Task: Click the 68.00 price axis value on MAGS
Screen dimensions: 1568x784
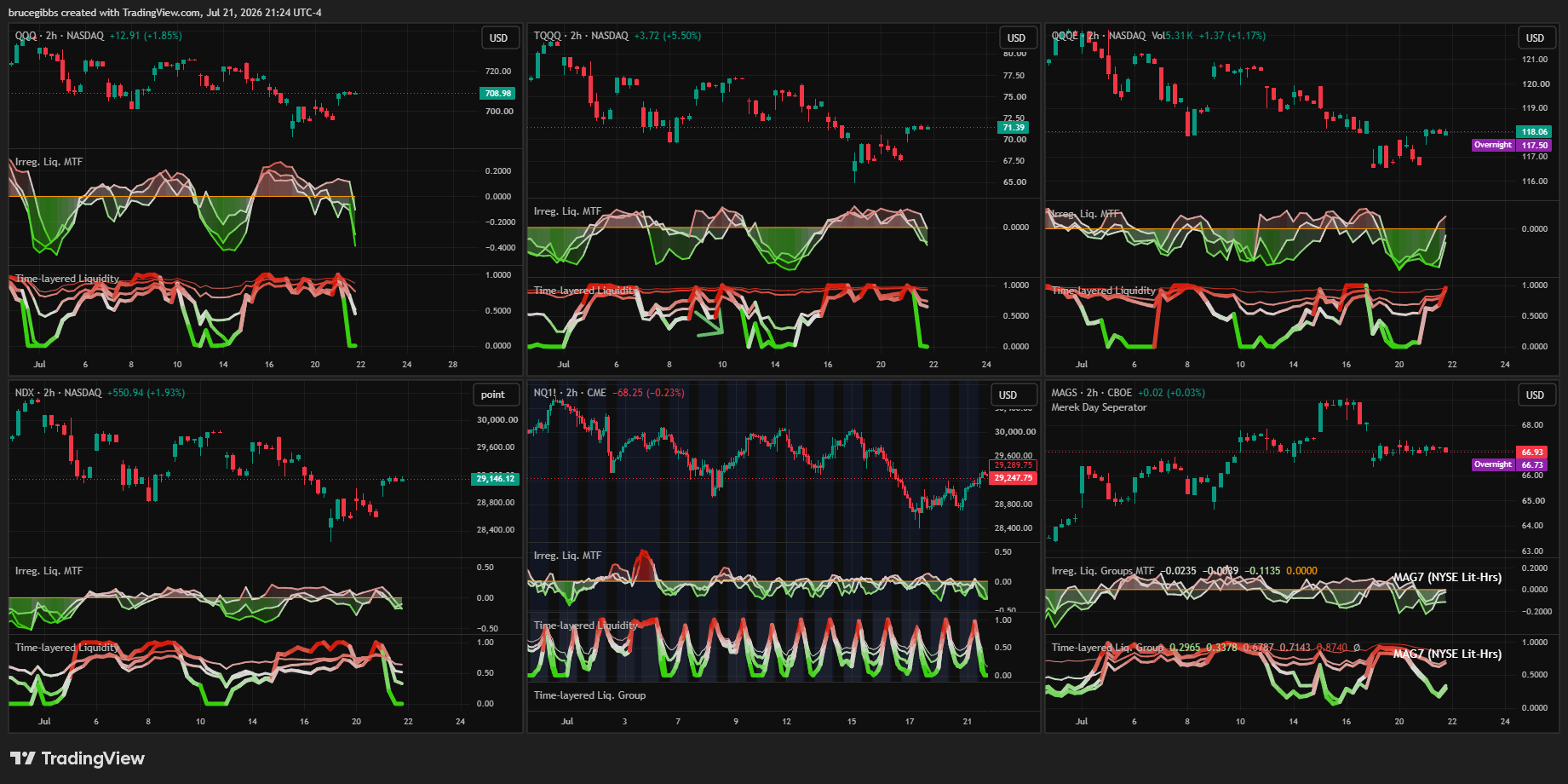Action: (1532, 425)
